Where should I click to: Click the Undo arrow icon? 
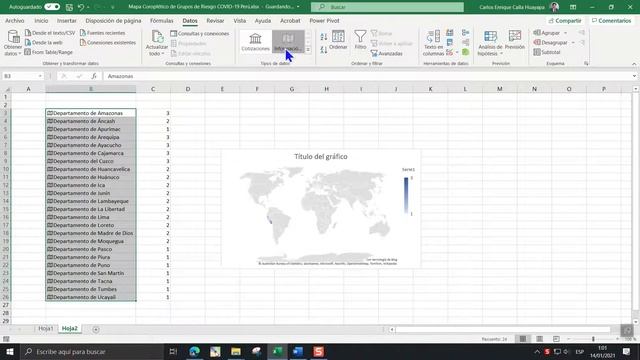[81, 7]
